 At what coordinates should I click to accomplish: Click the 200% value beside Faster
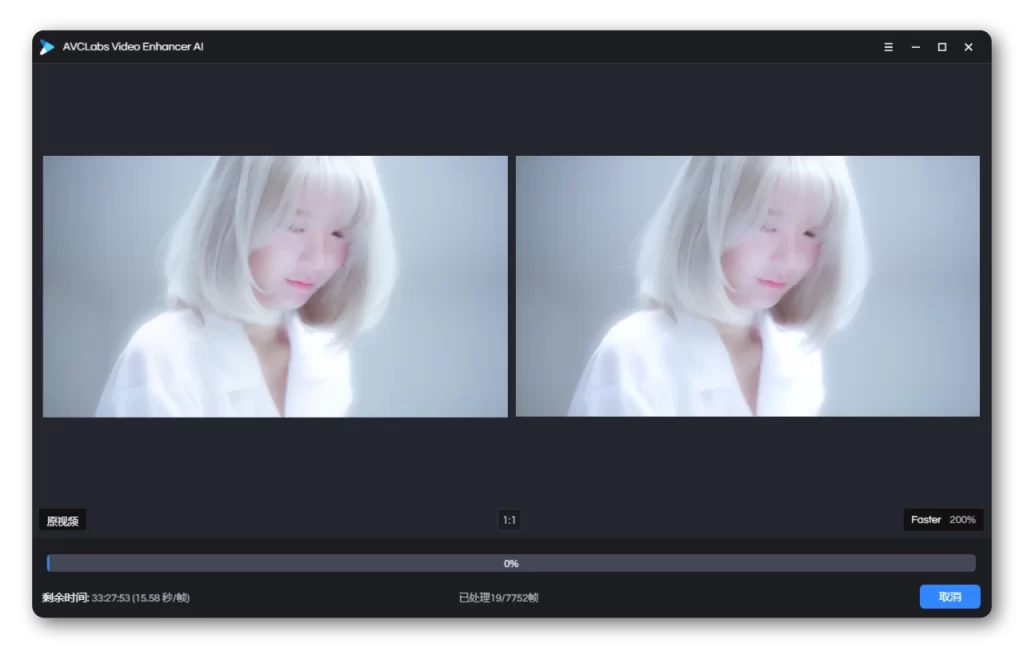click(x=962, y=520)
